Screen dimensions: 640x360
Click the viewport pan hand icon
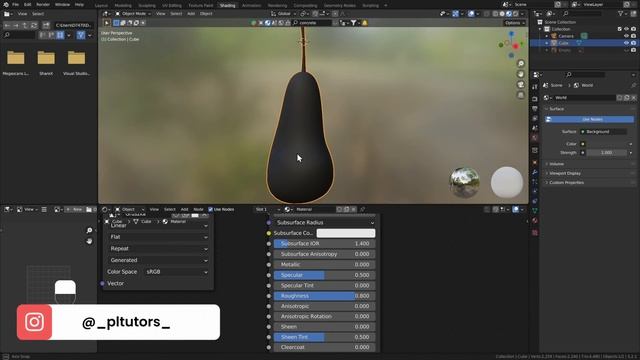[521, 74]
